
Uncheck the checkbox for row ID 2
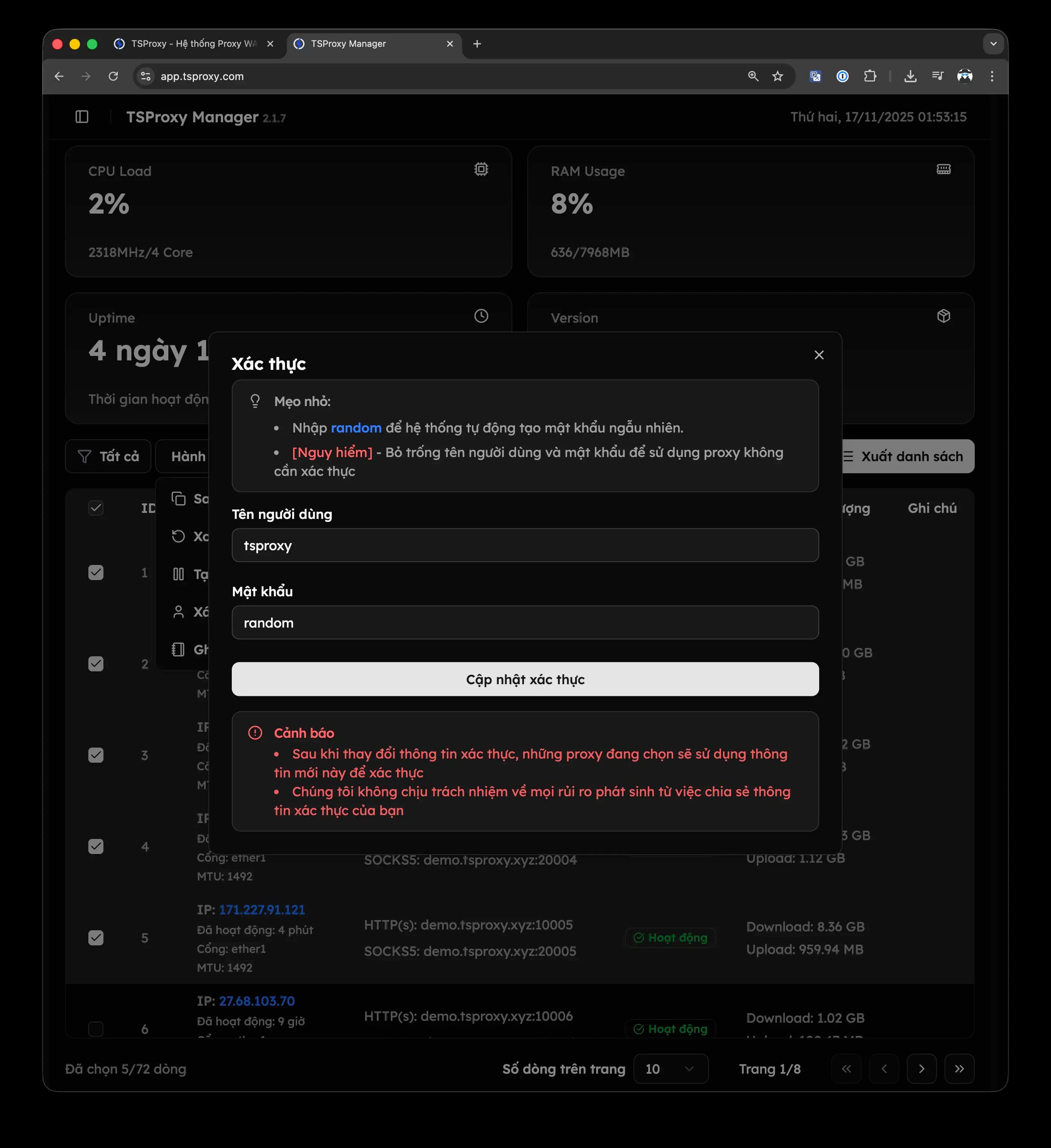pos(96,664)
